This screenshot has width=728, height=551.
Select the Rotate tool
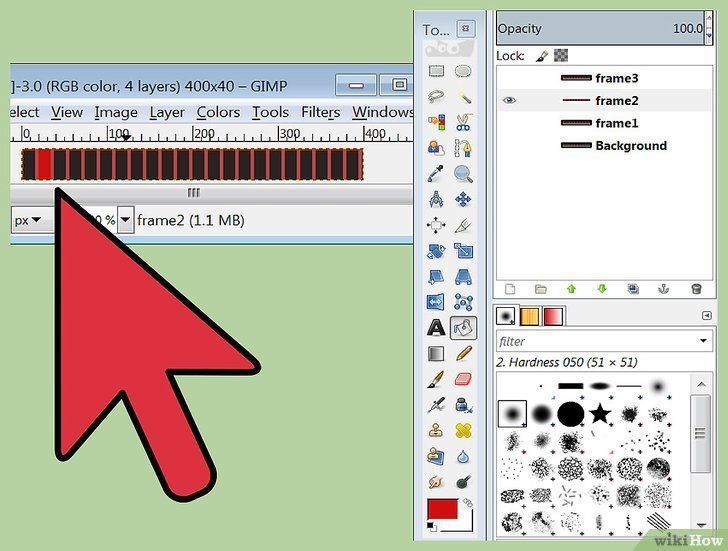[x=436, y=251]
